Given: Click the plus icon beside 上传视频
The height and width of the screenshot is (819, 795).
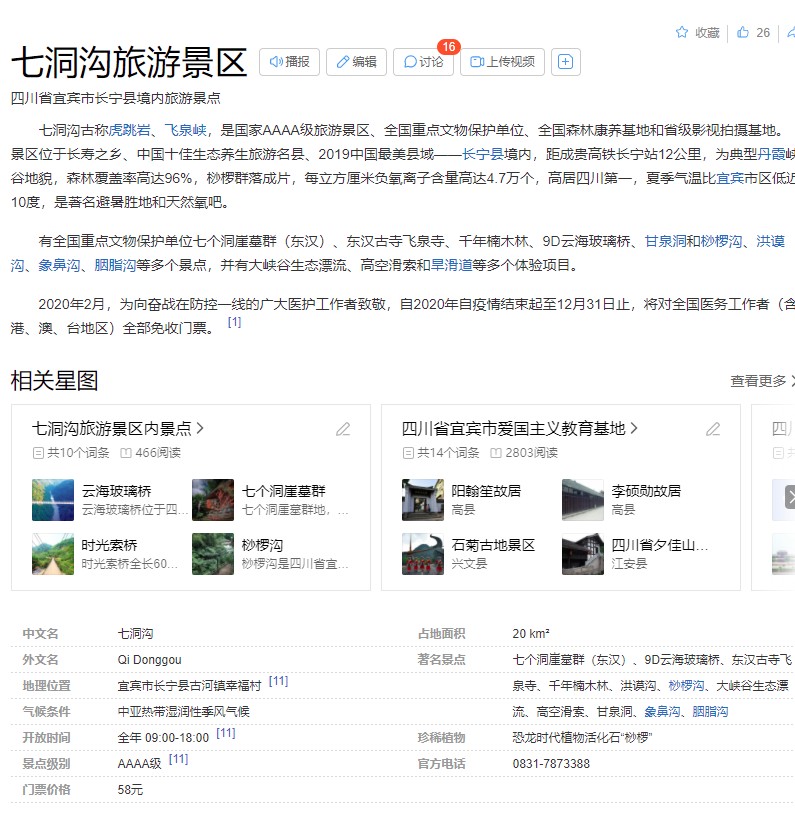Looking at the screenshot, I should pos(565,62).
